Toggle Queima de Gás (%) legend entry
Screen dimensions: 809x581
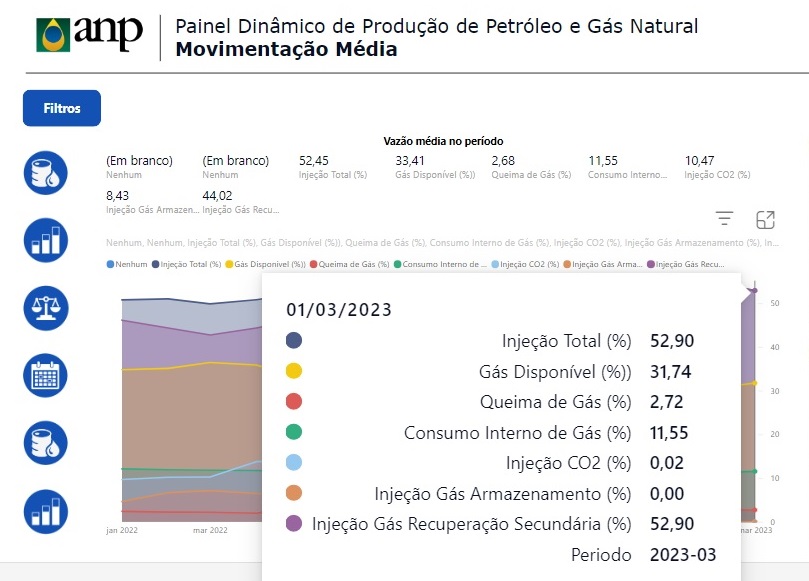[350, 264]
